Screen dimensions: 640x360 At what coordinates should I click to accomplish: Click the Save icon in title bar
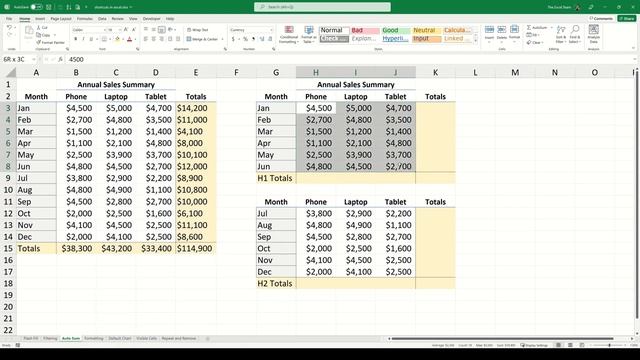[49, 7]
